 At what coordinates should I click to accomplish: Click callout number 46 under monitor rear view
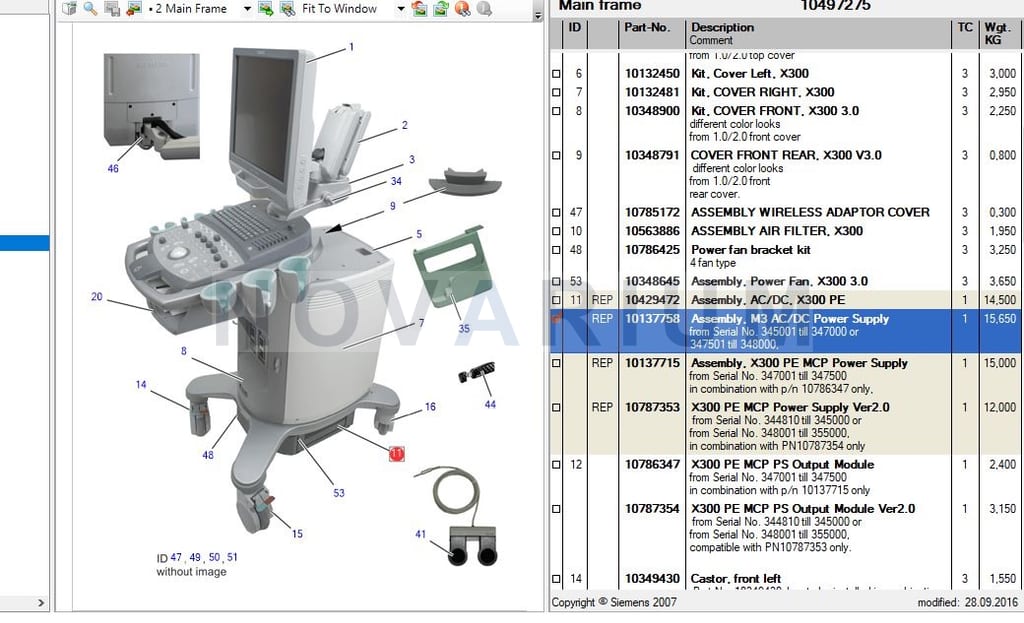pos(113,168)
